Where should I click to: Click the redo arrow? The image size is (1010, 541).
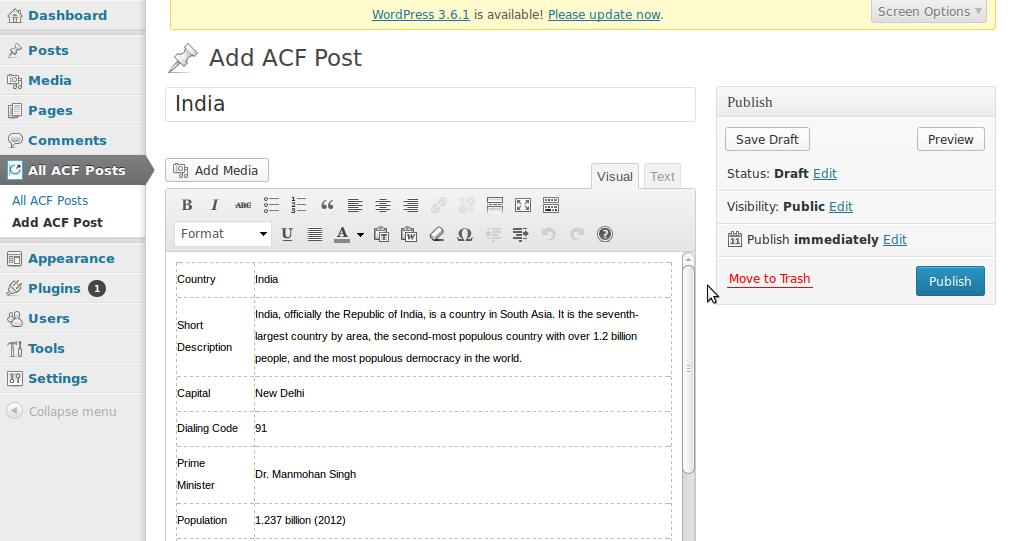[577, 234]
